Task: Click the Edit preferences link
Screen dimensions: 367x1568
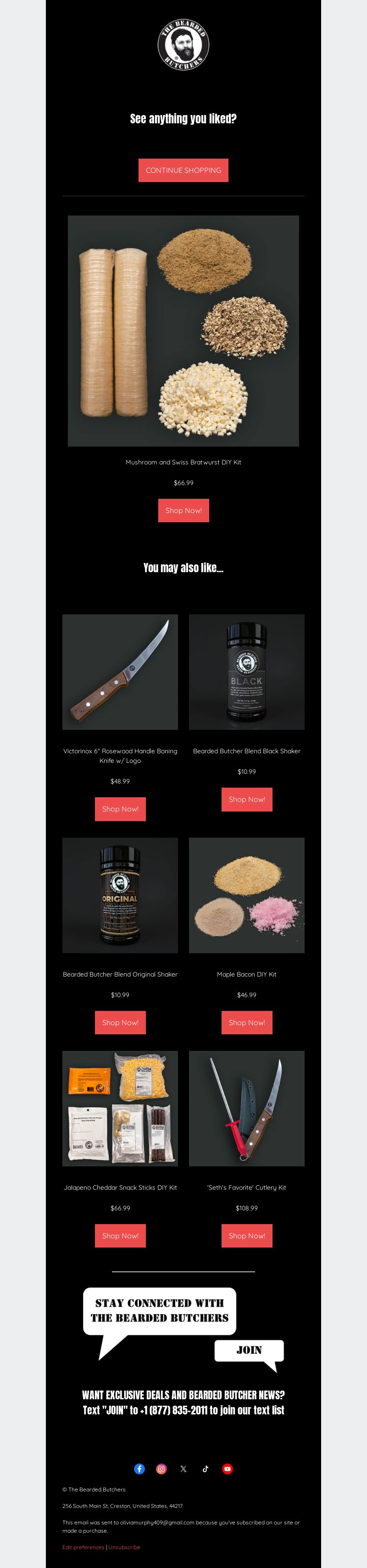Action: [83, 1547]
